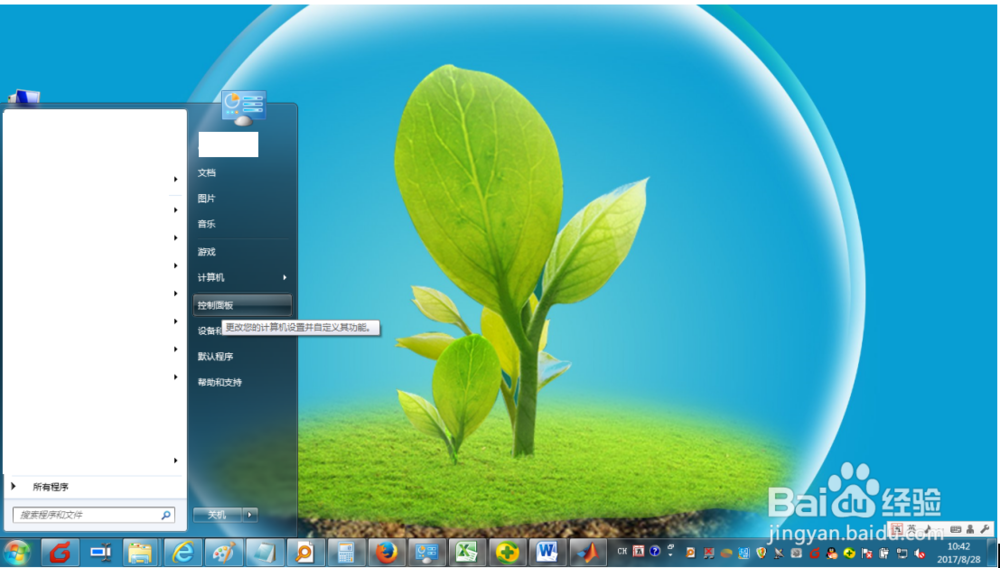
Task: Open 帮助和支持
Action: click(220, 382)
